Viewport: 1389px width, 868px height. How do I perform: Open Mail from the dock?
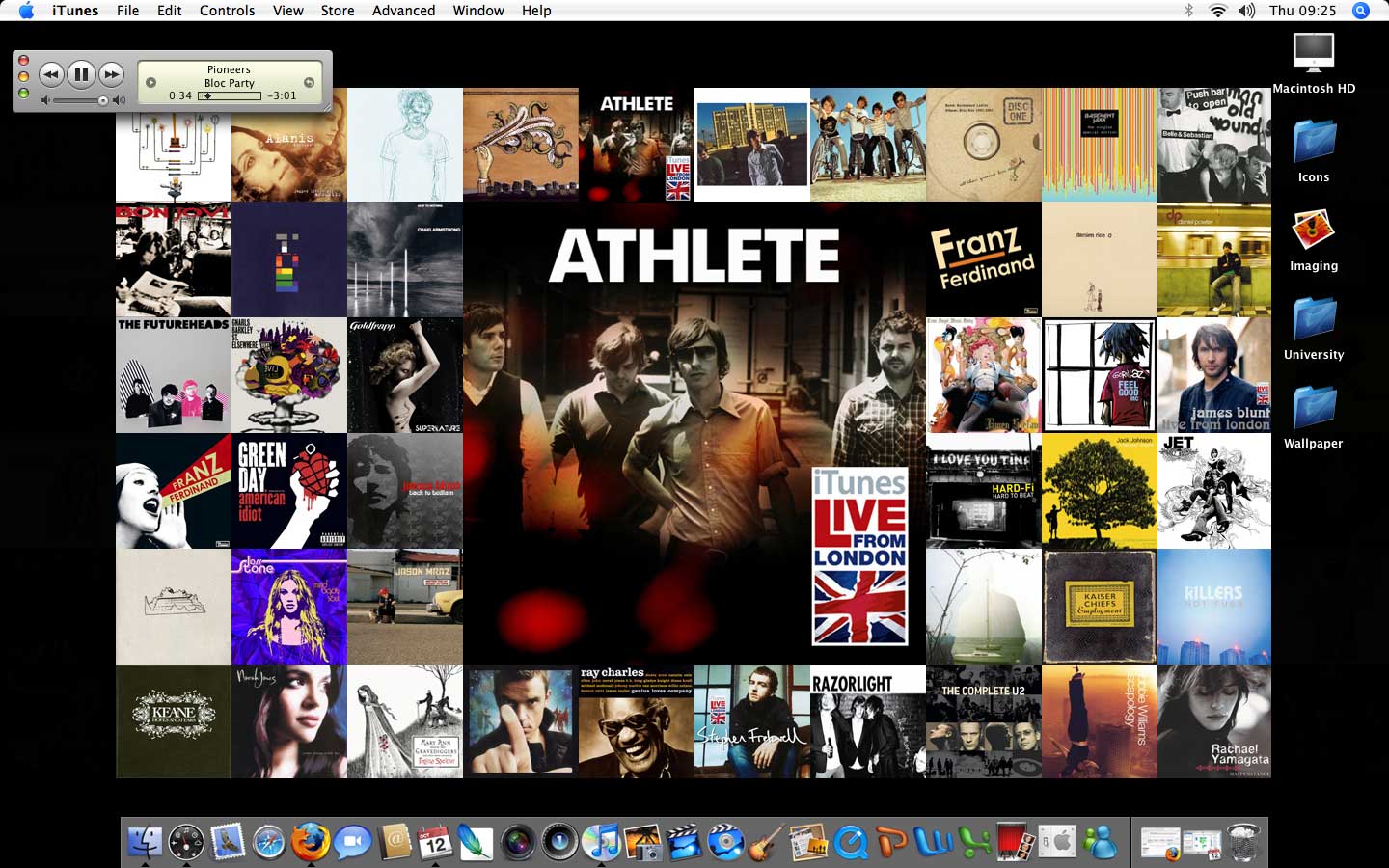point(228,842)
